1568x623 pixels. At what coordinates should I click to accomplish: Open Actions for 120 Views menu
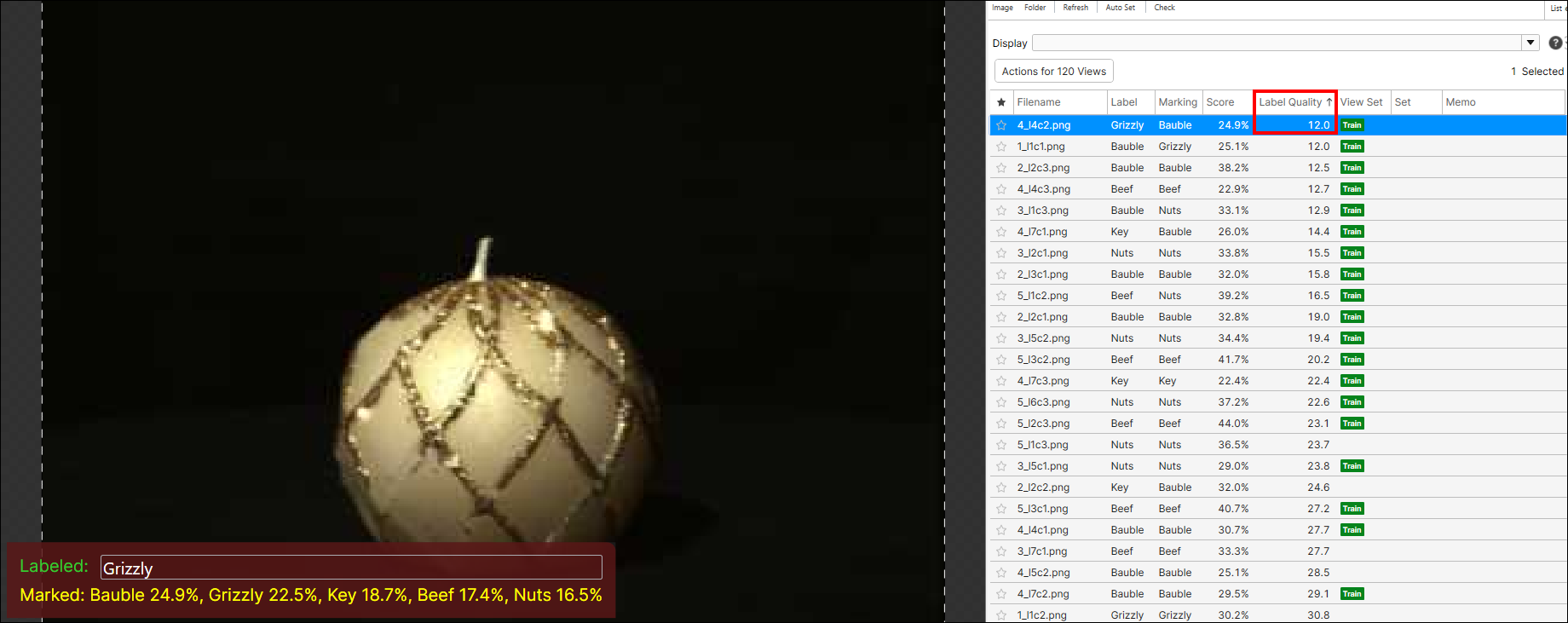coord(1053,72)
